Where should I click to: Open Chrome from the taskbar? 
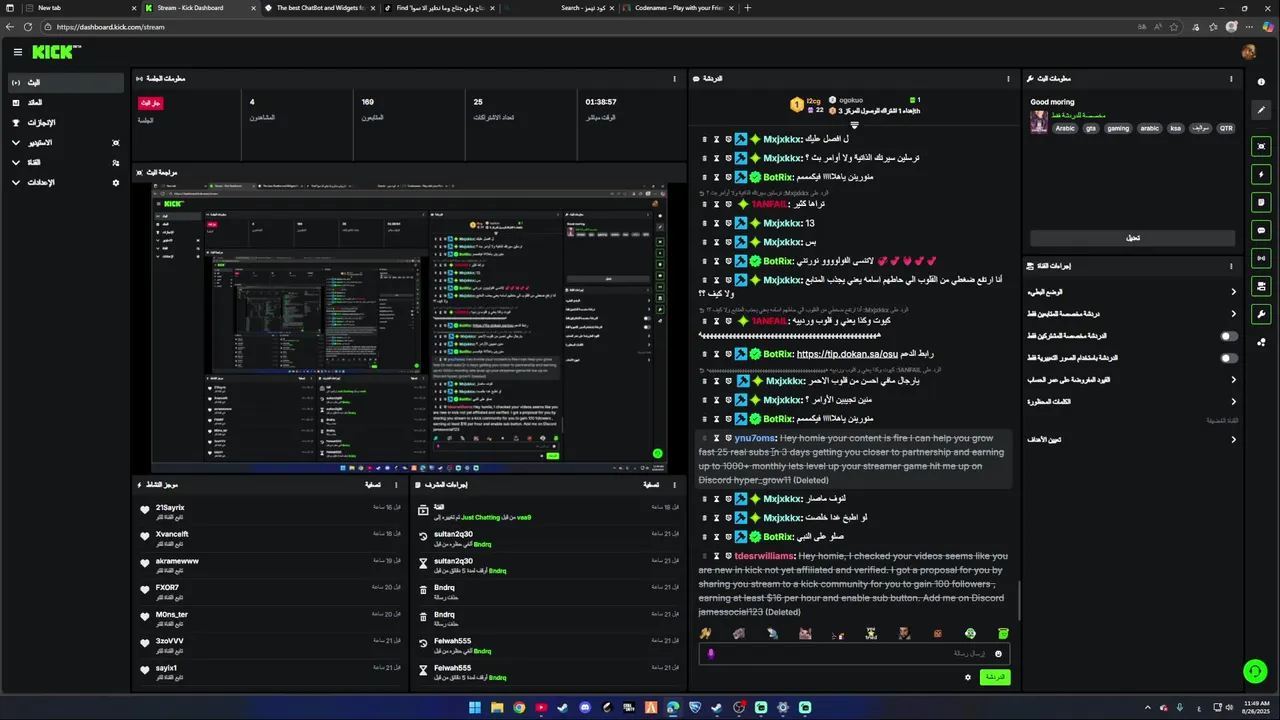point(519,708)
